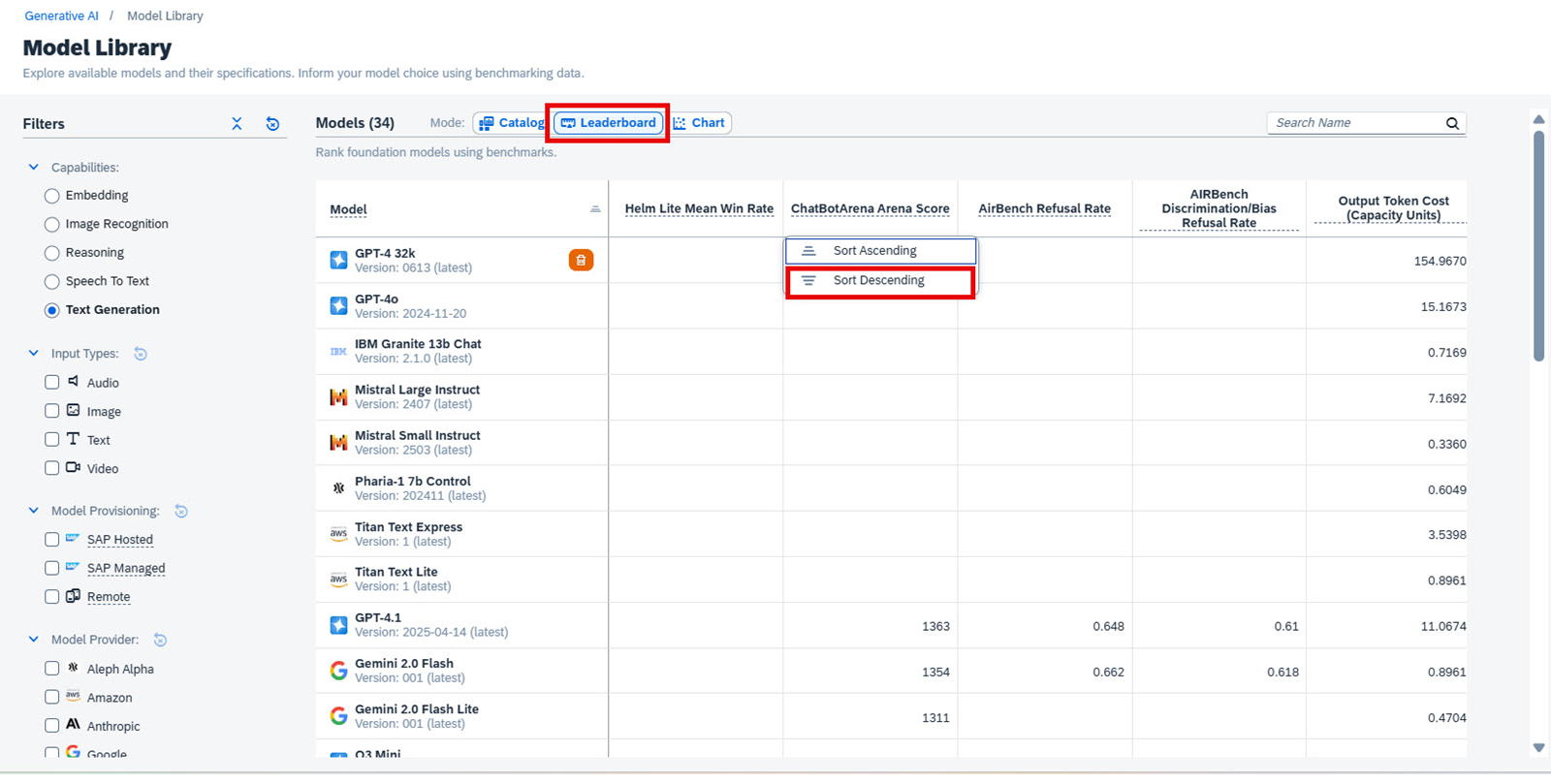1551x784 pixels.
Task: Reset the Input Types filter
Action: click(141, 354)
